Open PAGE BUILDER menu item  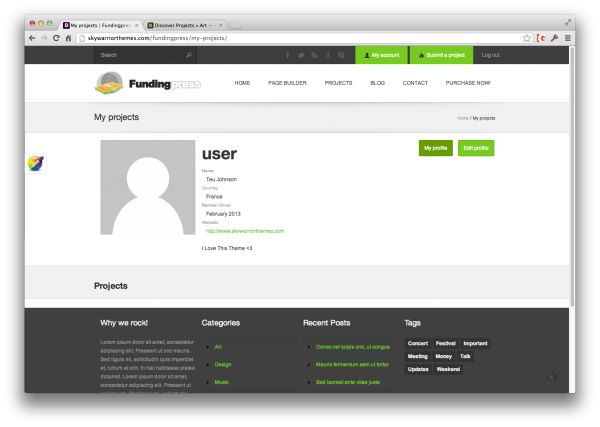tap(287, 83)
